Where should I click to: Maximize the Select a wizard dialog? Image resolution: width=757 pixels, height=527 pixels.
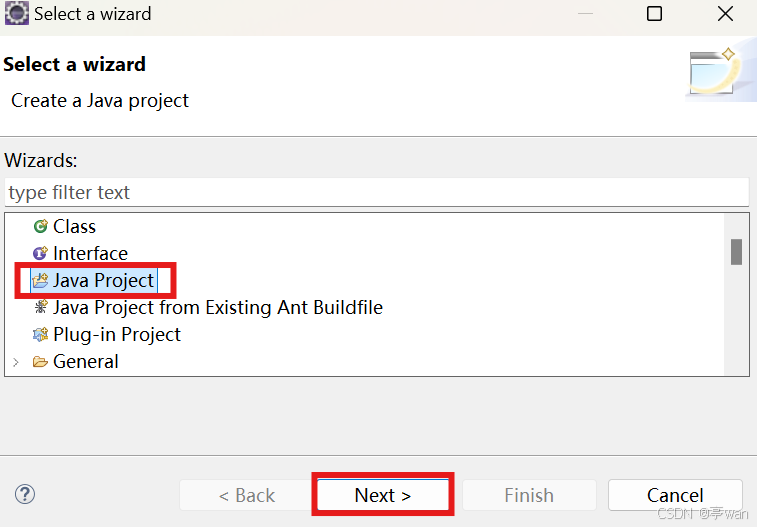[x=654, y=14]
